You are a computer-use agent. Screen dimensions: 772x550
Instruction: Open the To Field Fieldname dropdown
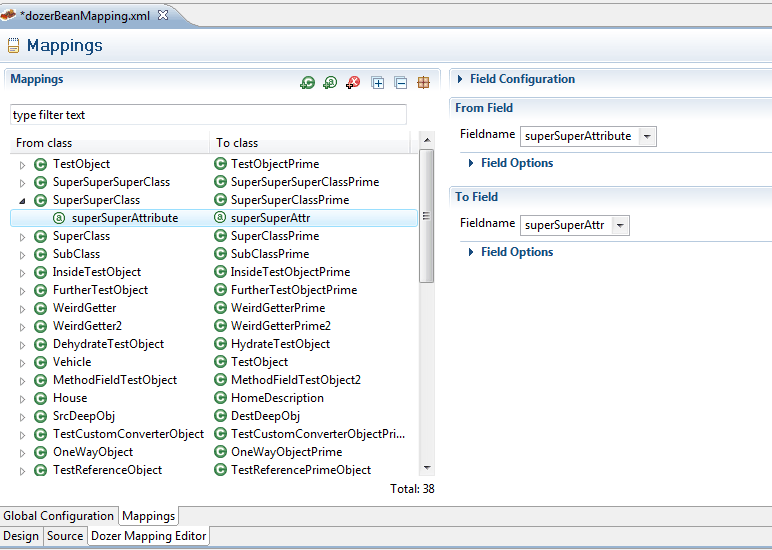[x=620, y=226]
